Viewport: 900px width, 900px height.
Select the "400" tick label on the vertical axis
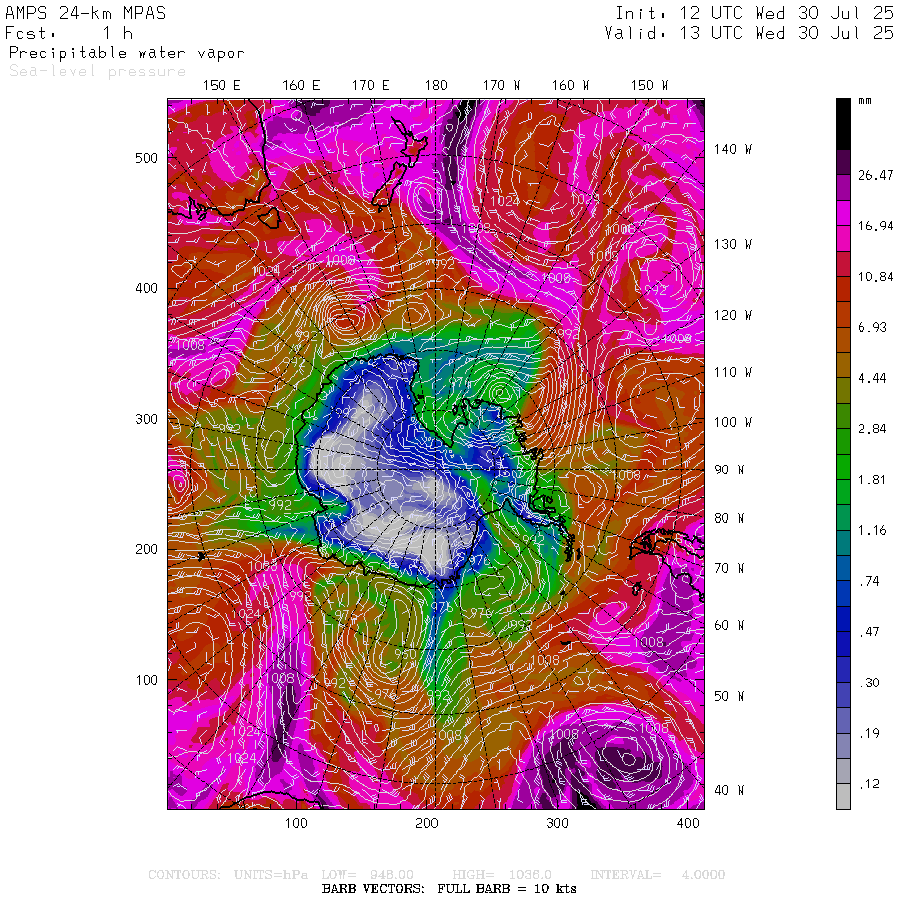(x=146, y=288)
